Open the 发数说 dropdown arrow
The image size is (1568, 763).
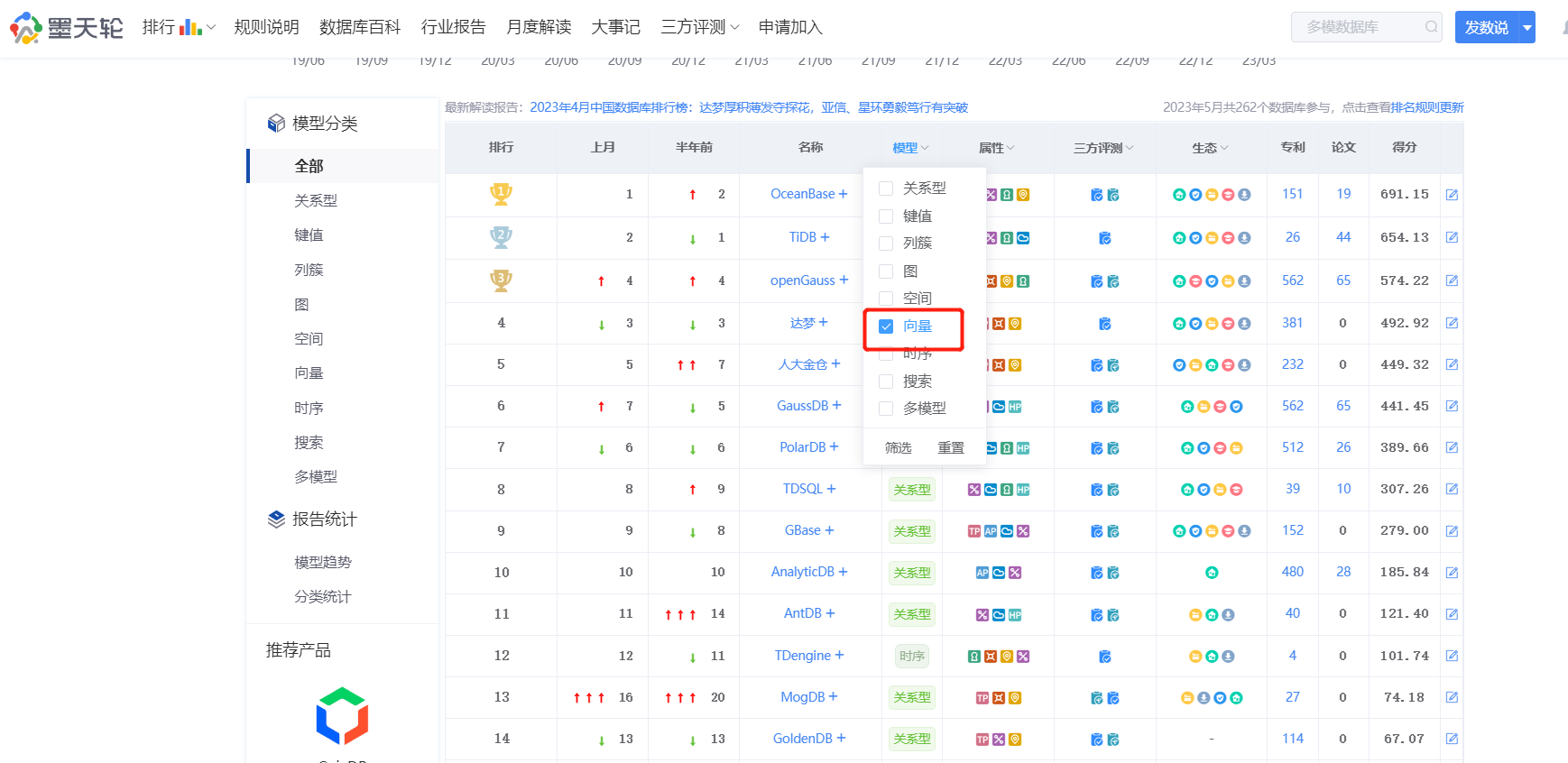[1527, 27]
